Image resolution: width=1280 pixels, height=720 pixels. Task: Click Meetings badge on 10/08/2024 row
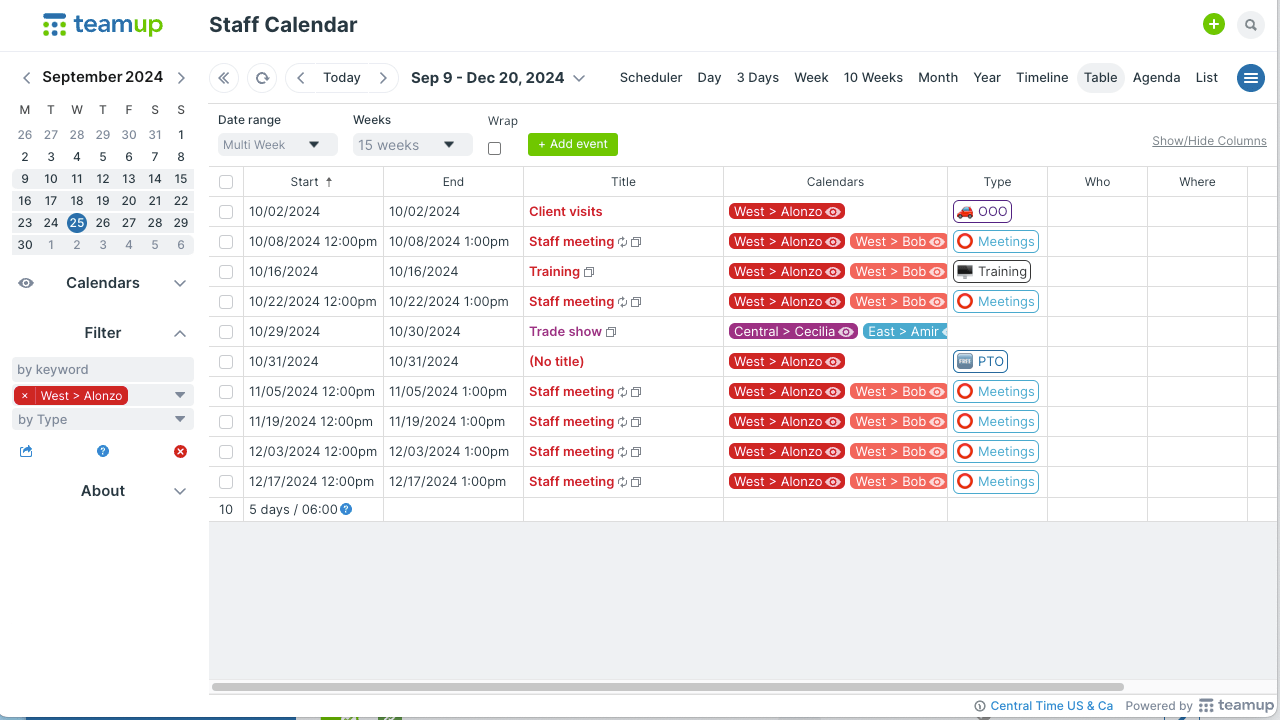(x=996, y=241)
